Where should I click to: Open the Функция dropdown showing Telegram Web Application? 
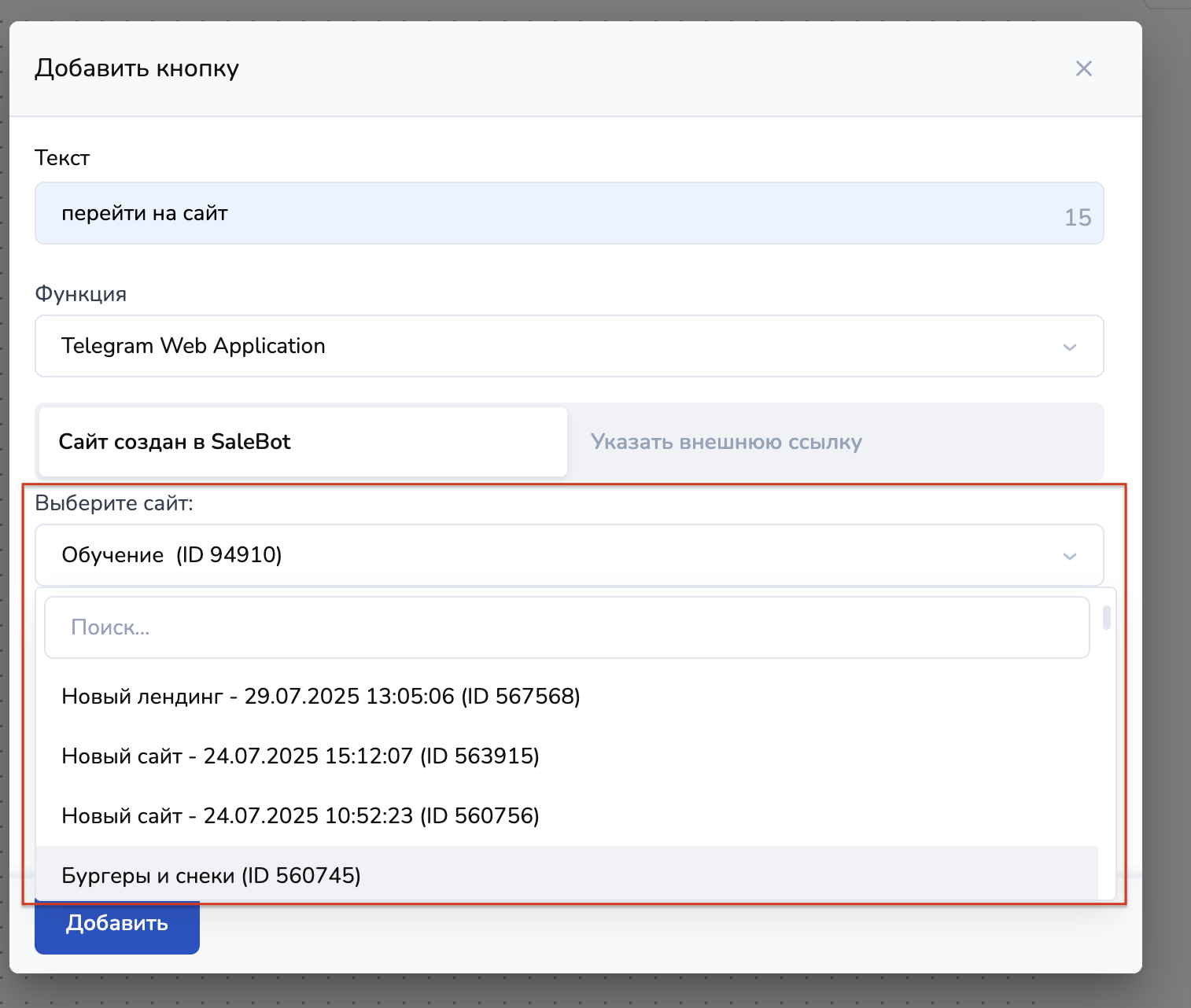(551, 346)
